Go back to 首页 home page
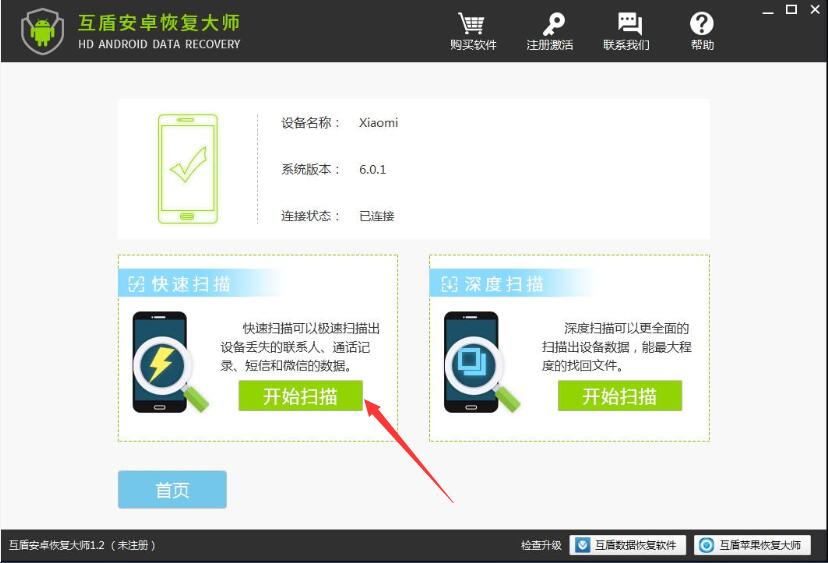Viewport: 828px width, 563px height. coord(172,490)
